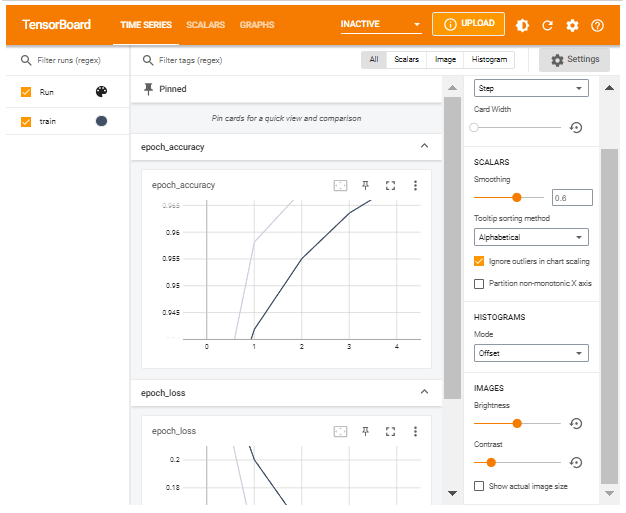Fit epoch_accuracy chart domain to data

point(340,185)
